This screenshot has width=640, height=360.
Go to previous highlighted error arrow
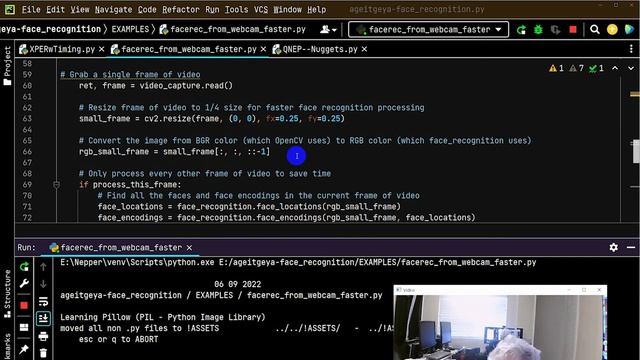coord(615,68)
